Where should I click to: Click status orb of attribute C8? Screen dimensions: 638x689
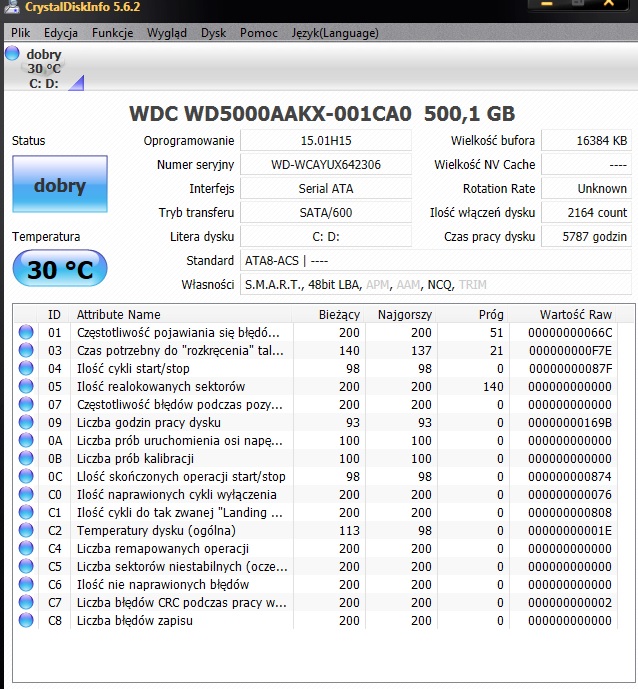pyautogui.click(x=26, y=620)
